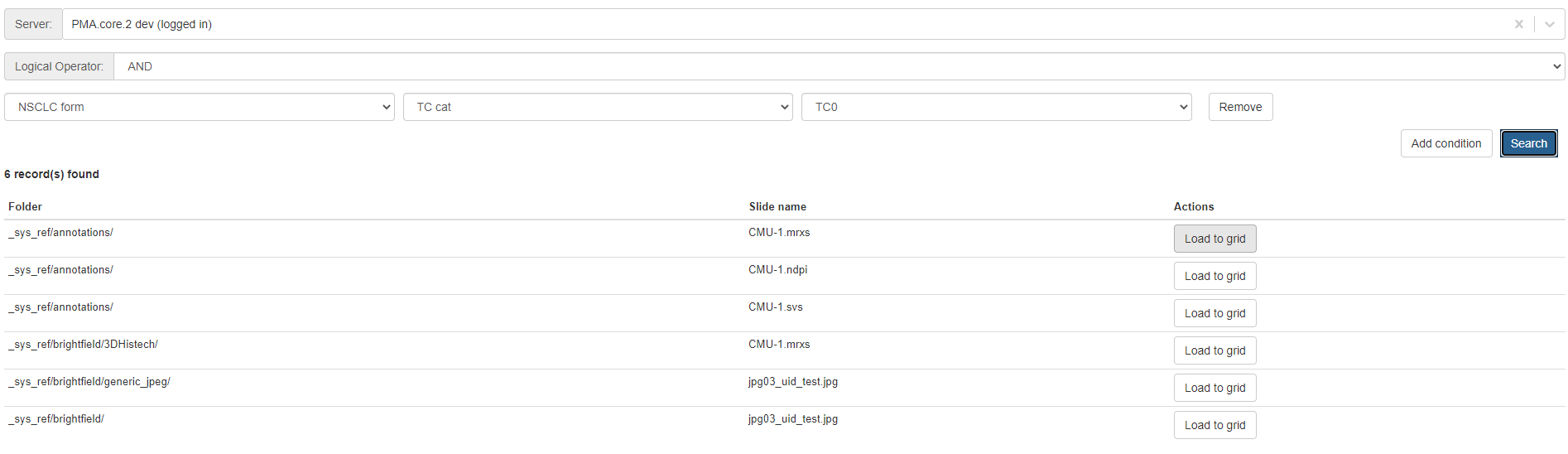
Task: Open the Logical Operator AND dropdown
Action: point(838,66)
